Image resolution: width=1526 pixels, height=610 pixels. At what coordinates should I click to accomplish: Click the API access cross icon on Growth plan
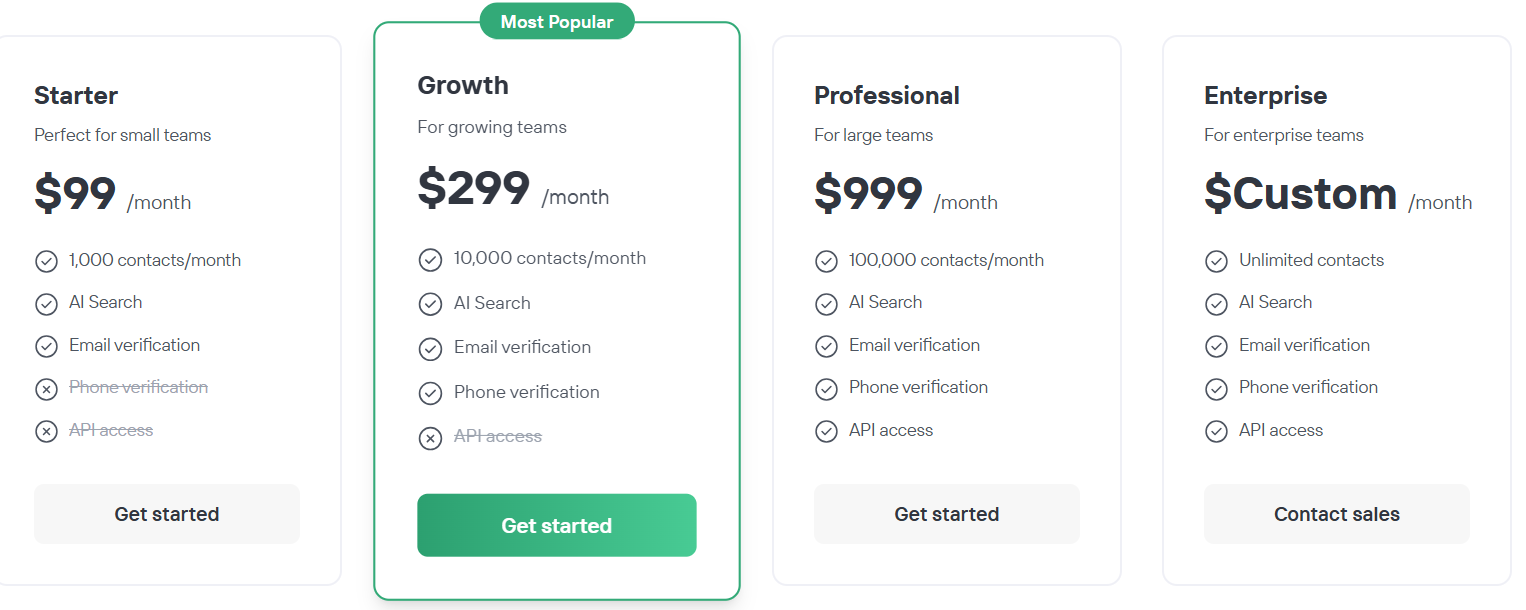click(x=431, y=436)
